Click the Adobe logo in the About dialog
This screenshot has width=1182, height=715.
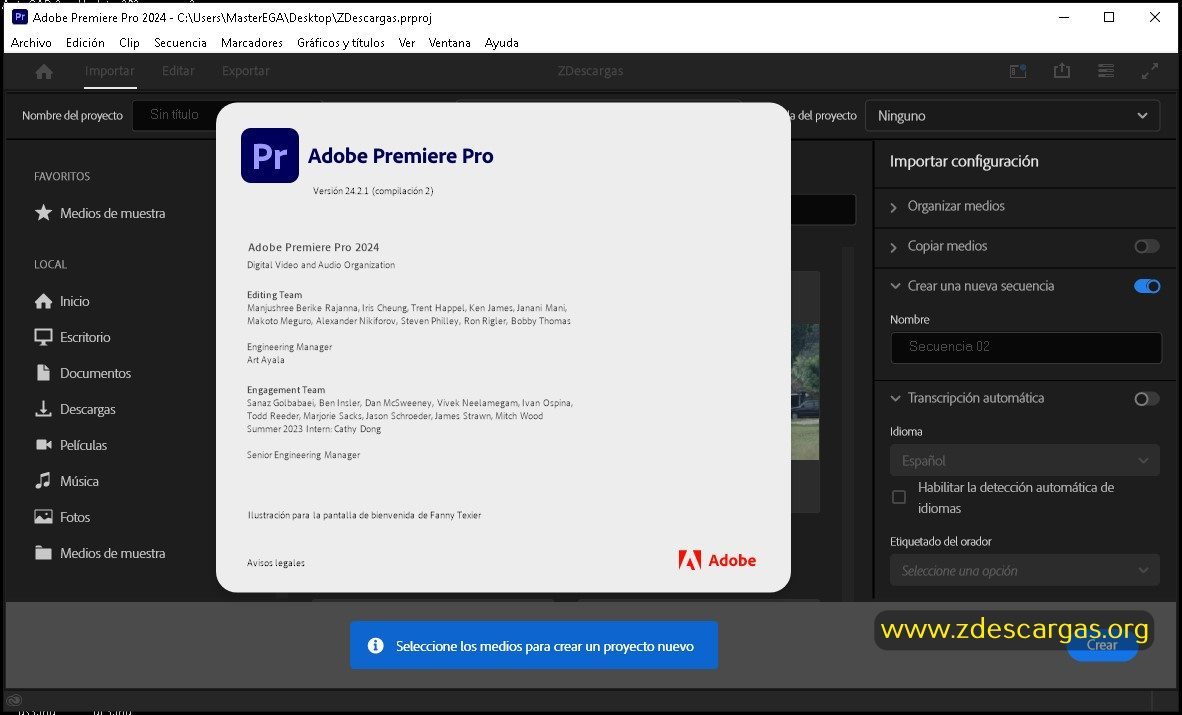[x=717, y=560]
